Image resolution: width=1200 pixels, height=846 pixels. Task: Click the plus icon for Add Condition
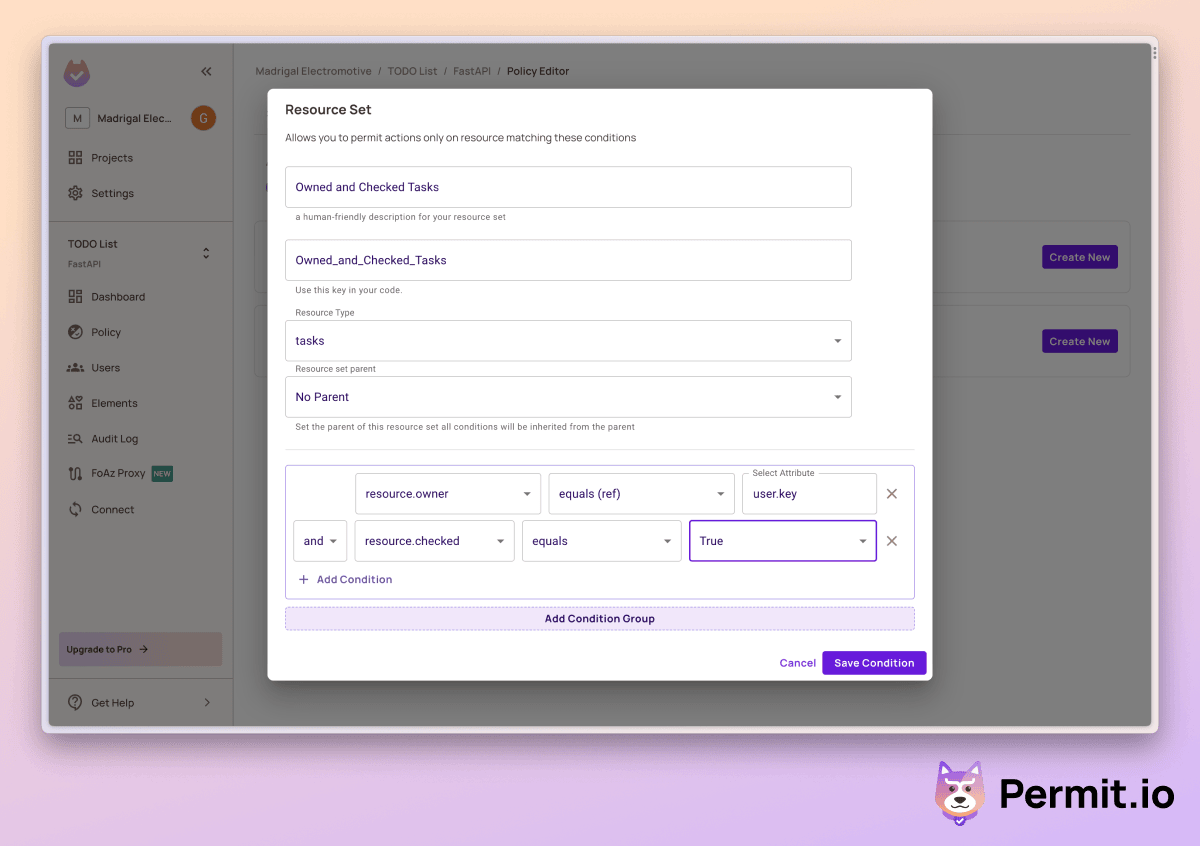304,580
